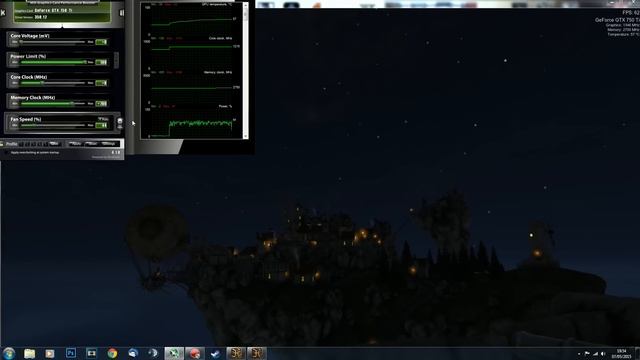Open Windows Media Player from taskbar

tap(50, 353)
